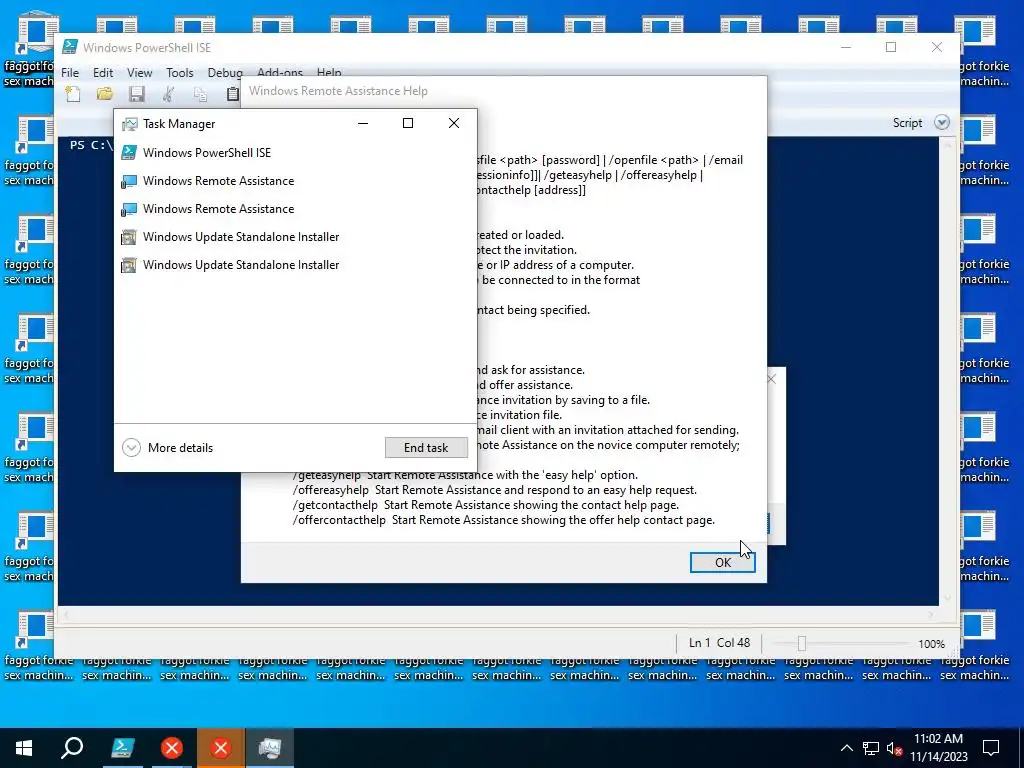
Task: Open the Tools menu in PowerShell ISE
Action: click(180, 72)
